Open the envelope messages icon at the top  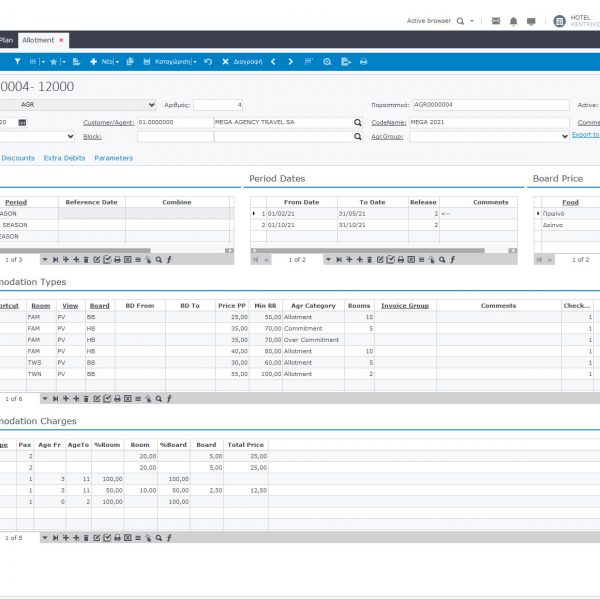coord(496,21)
